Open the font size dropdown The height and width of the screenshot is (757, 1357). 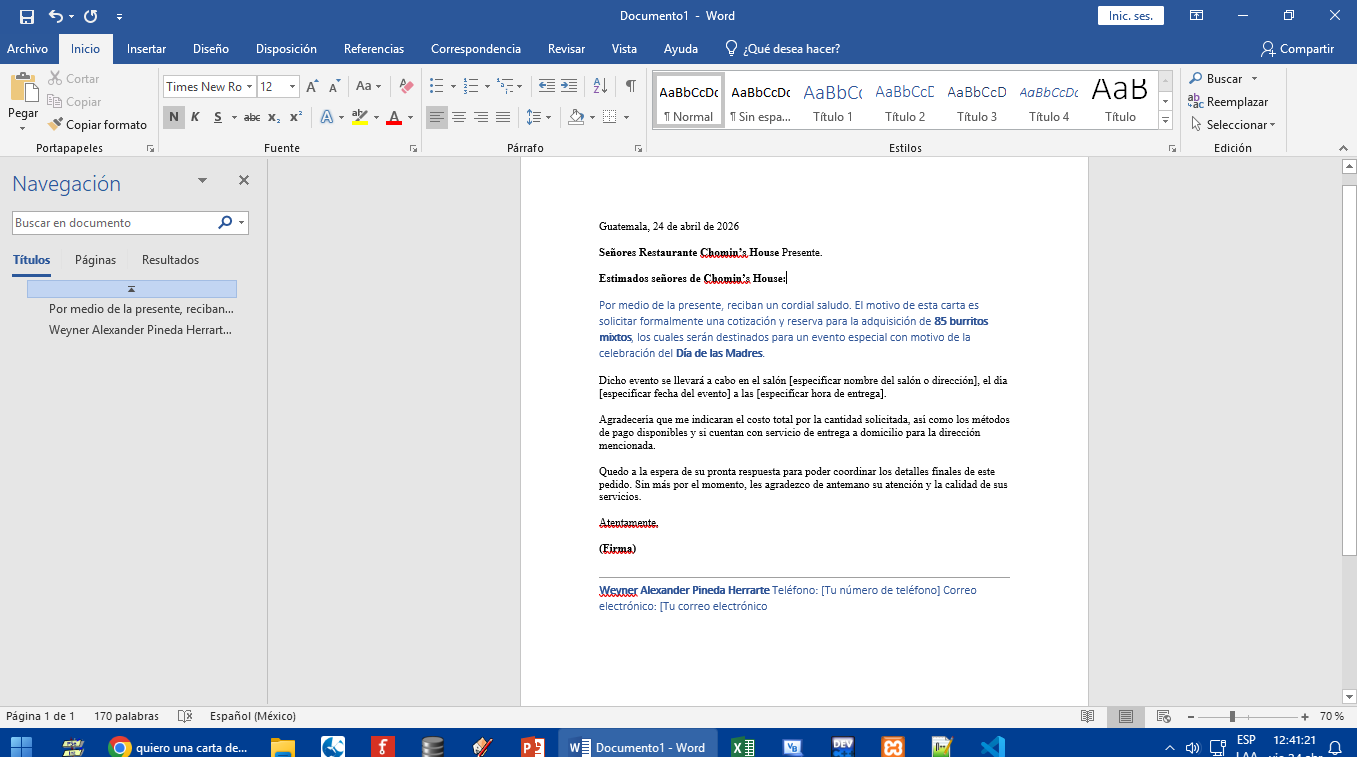[292, 87]
